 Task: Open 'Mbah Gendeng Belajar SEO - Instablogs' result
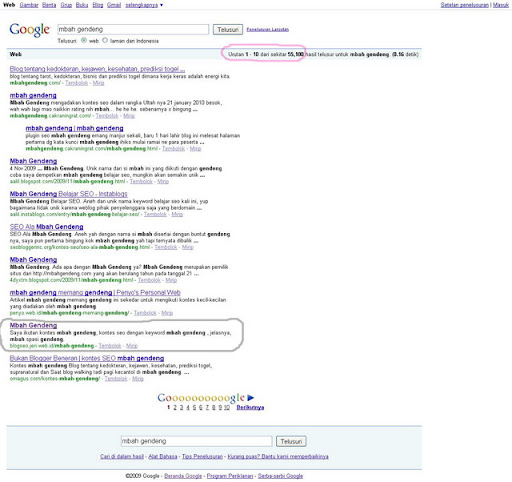click(x=68, y=194)
